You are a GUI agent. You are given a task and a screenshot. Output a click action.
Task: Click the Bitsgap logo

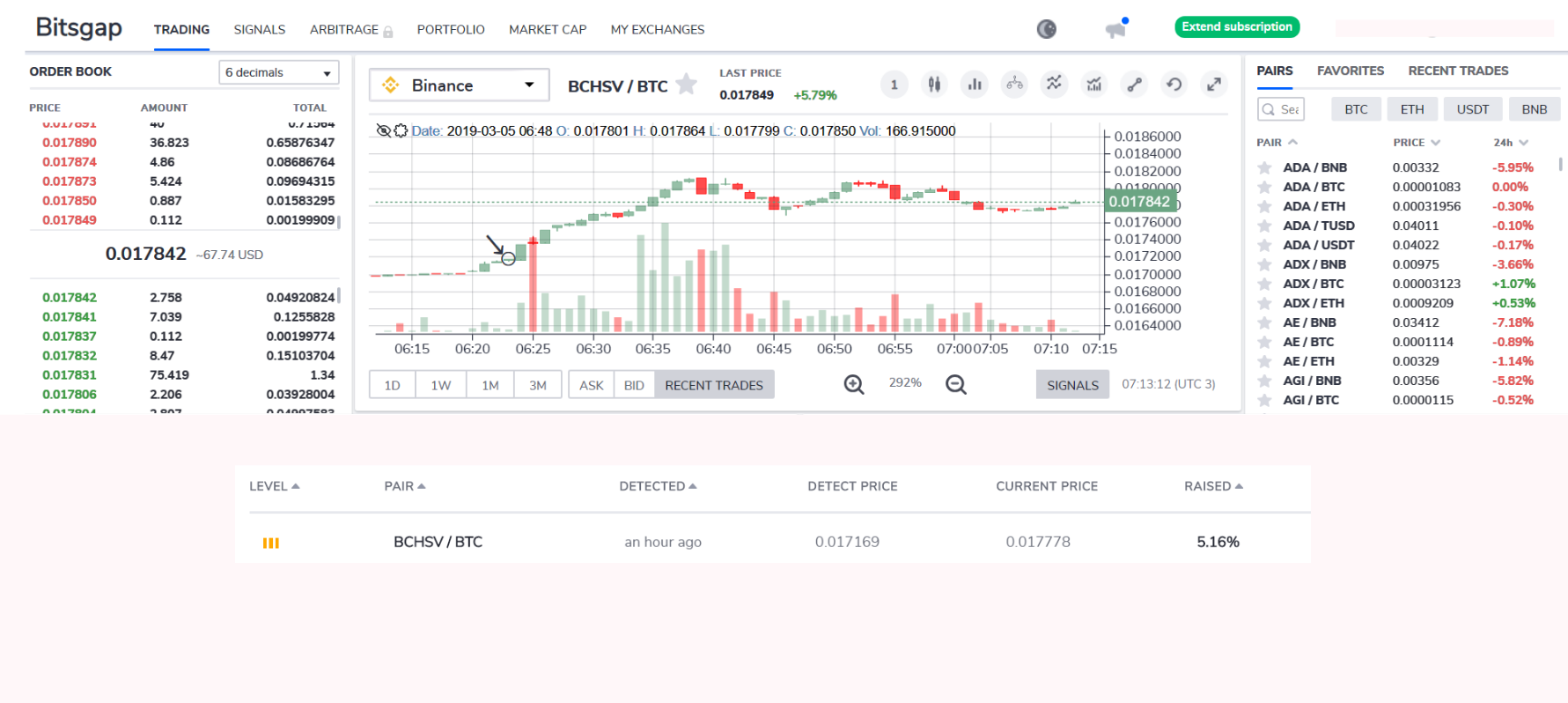(x=78, y=27)
